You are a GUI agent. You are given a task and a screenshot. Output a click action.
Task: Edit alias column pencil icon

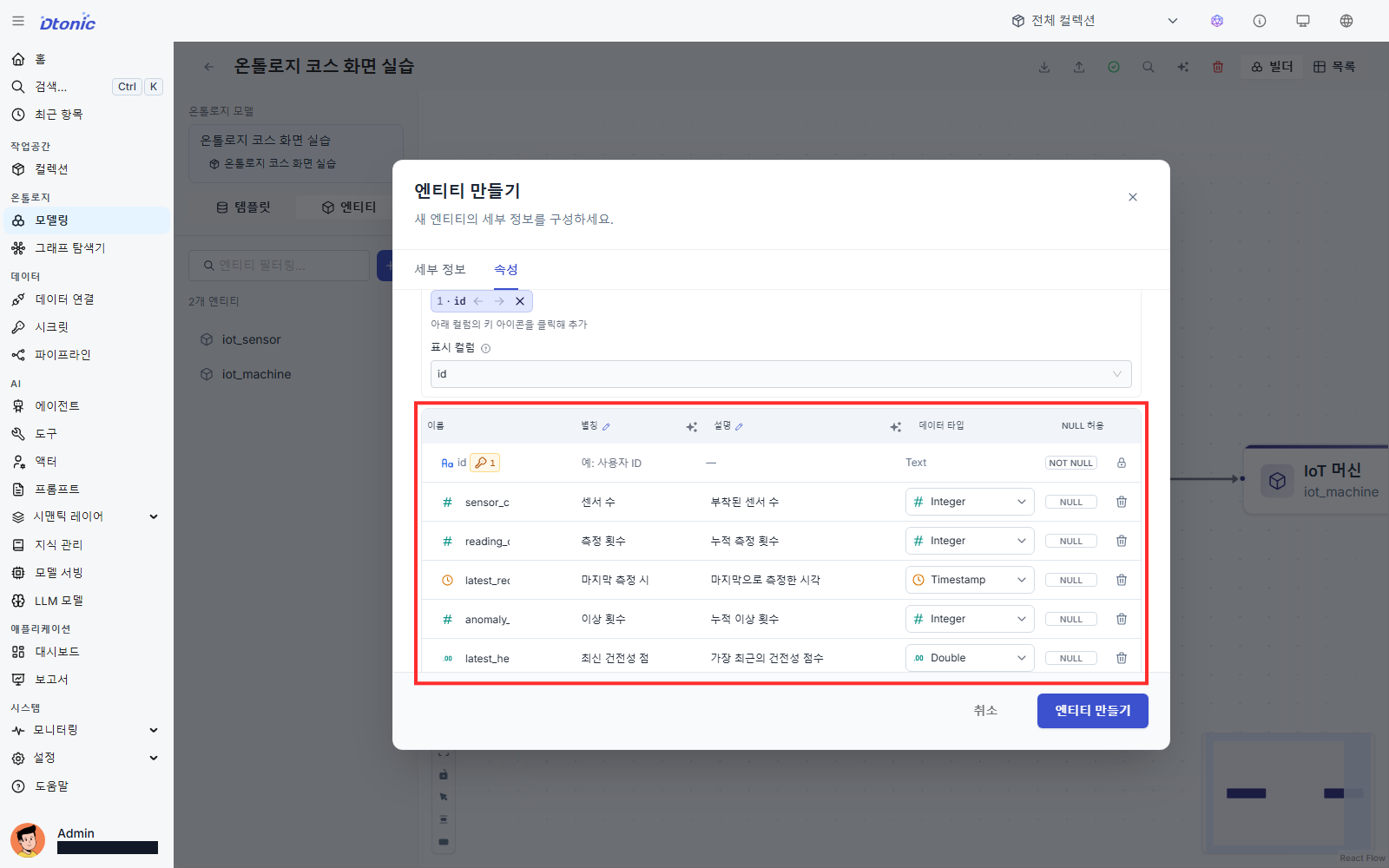tap(606, 426)
